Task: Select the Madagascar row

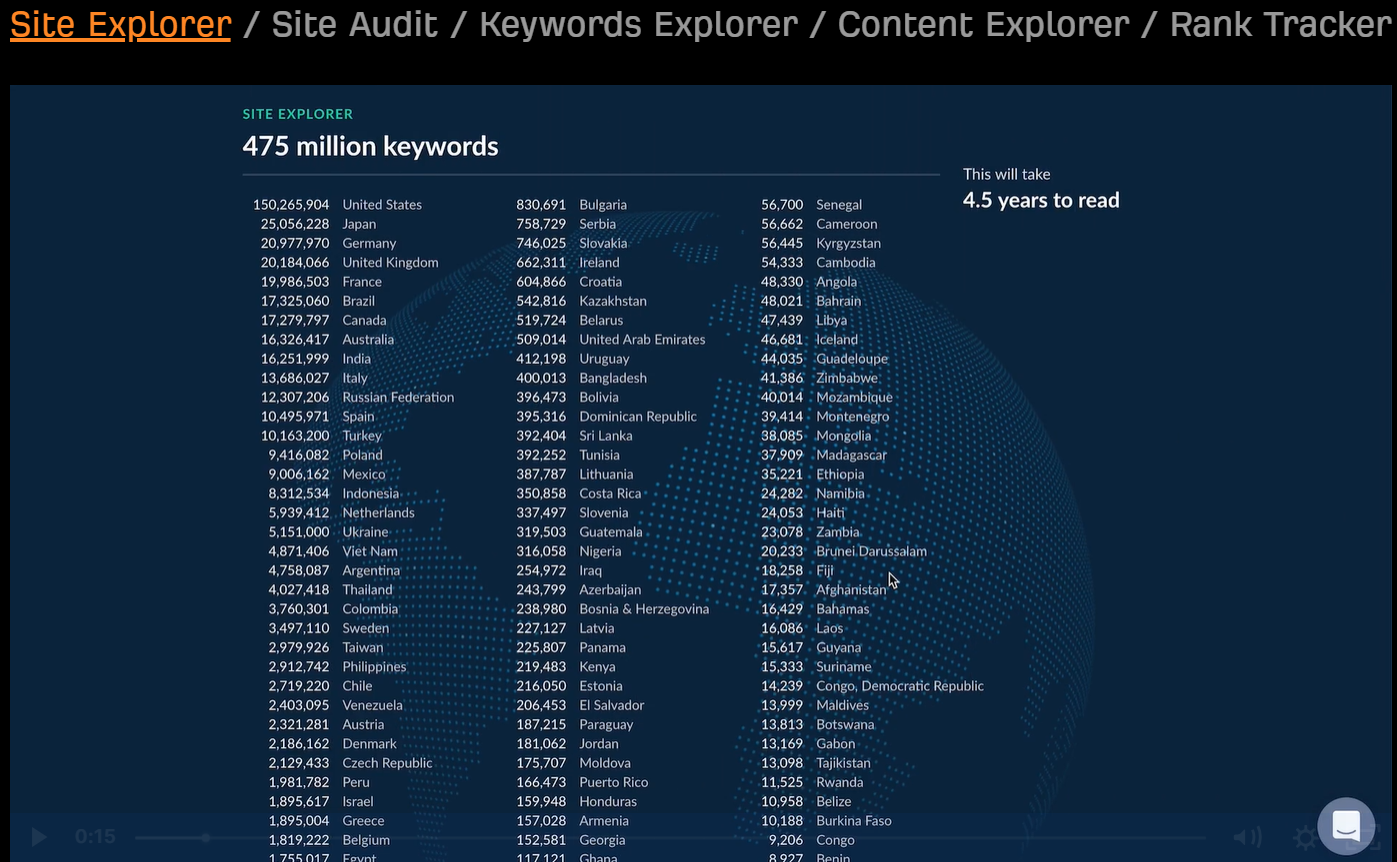Action: pyautogui.click(x=824, y=455)
